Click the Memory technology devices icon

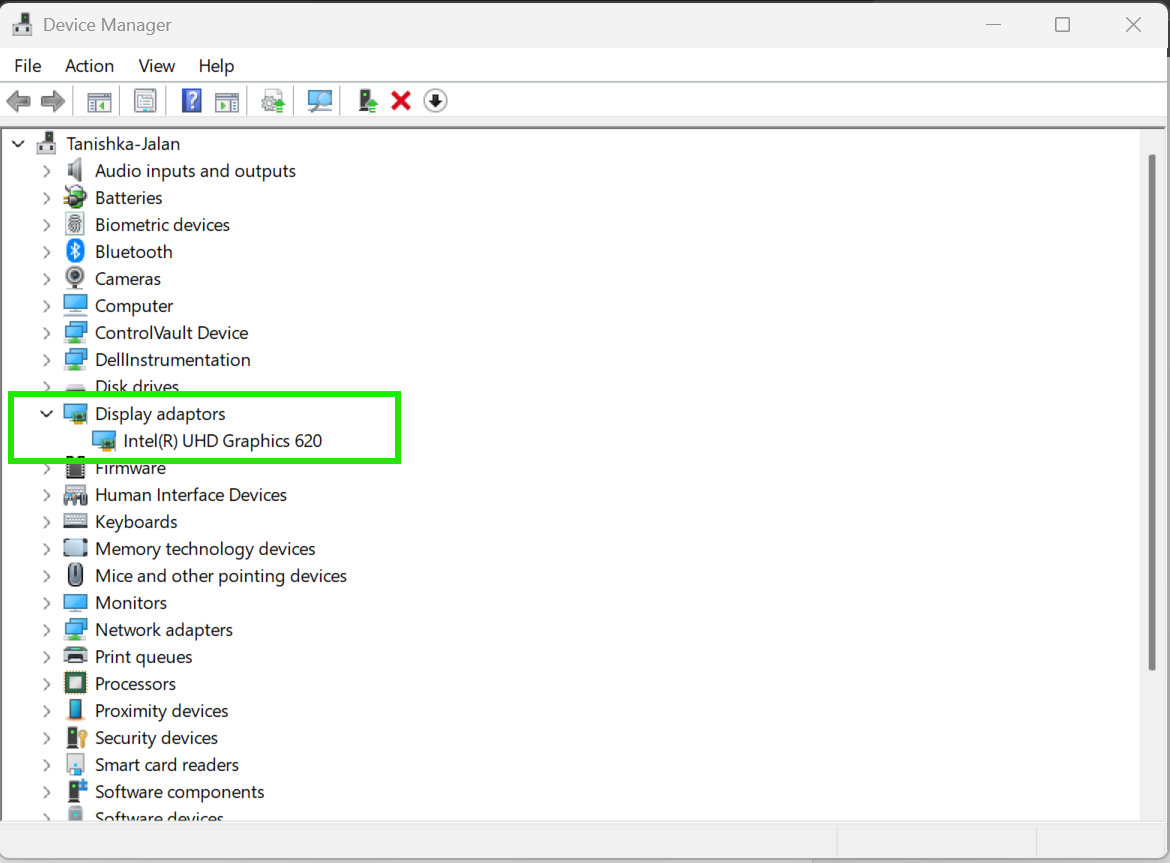coord(75,548)
